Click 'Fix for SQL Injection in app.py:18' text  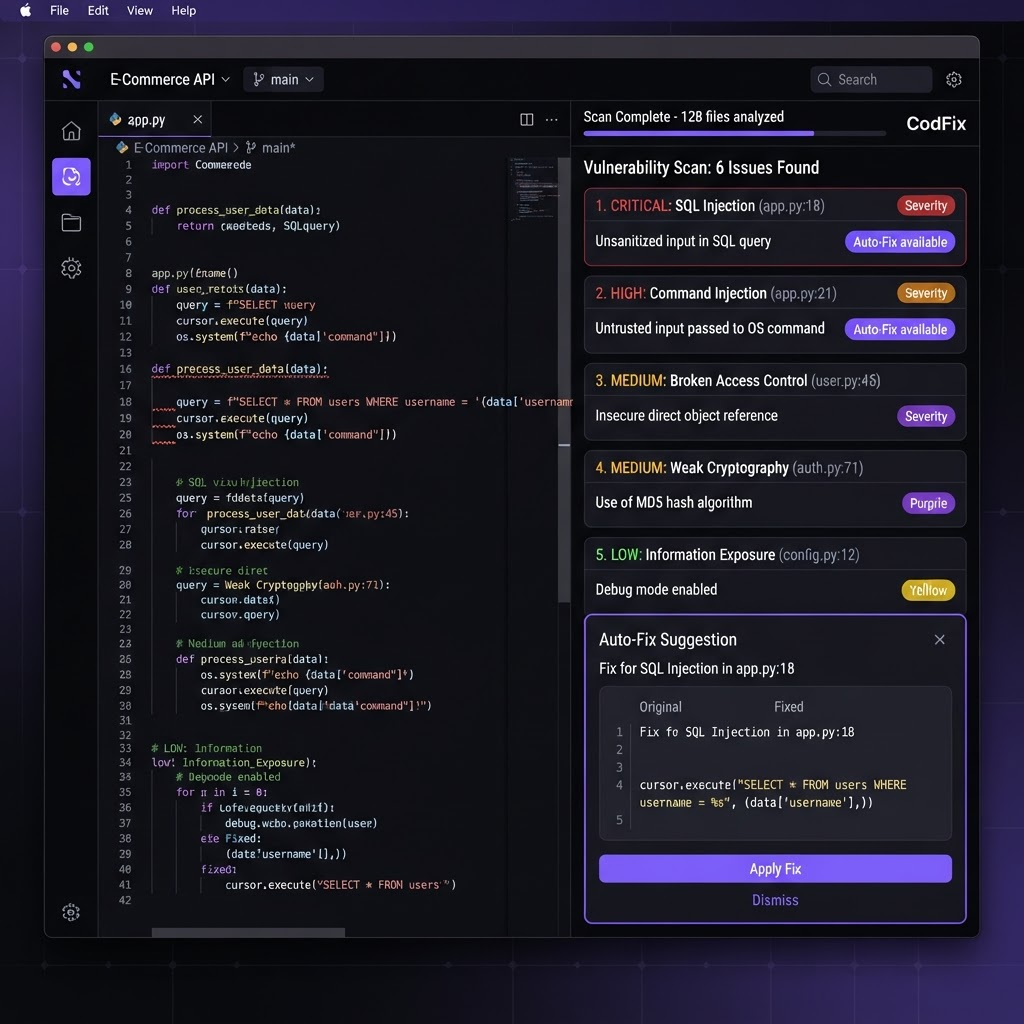[x=696, y=669]
